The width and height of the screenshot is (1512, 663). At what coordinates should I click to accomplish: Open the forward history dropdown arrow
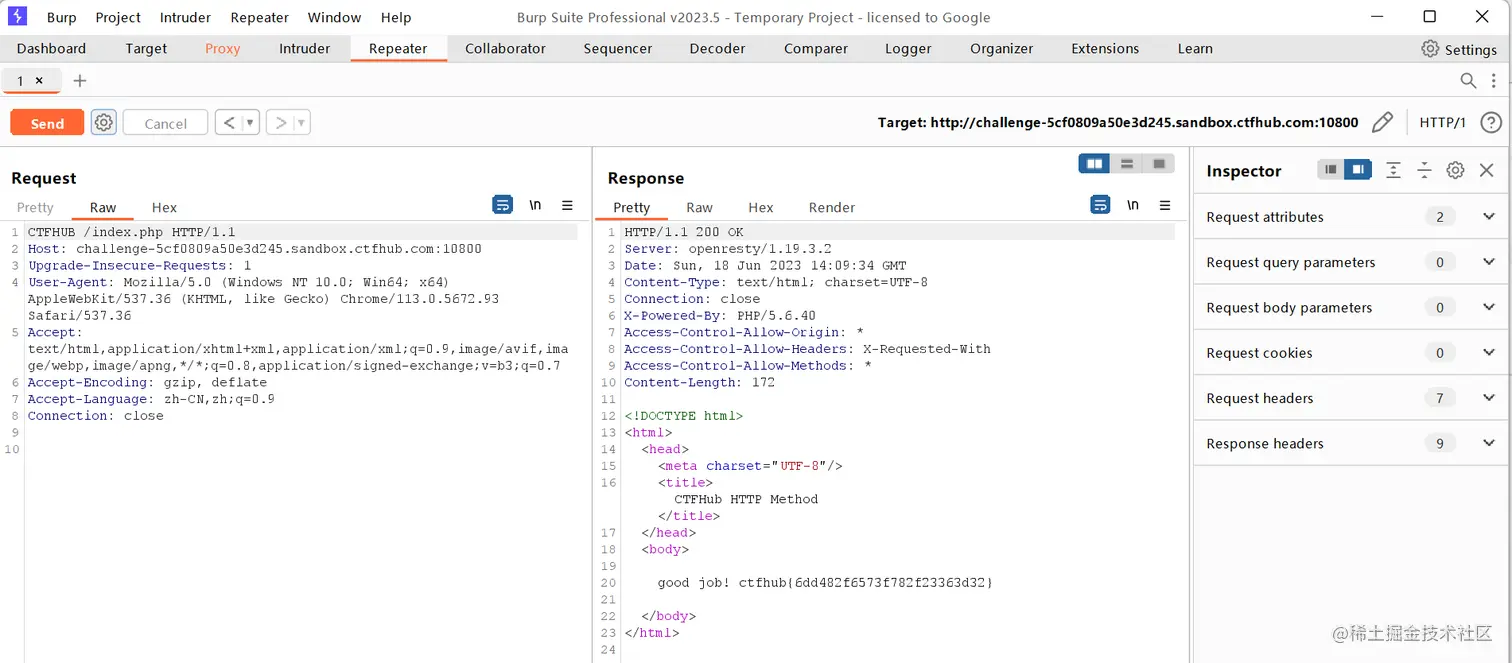301,122
